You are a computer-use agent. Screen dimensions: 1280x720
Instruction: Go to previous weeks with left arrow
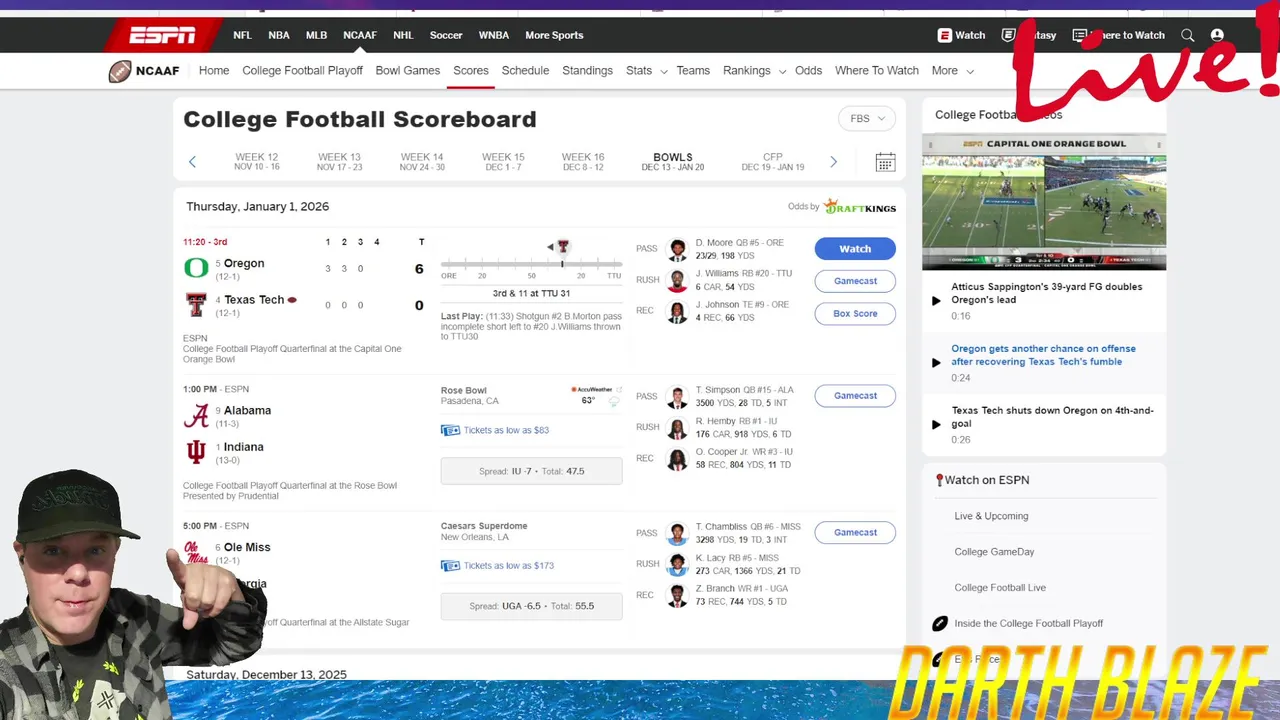(x=192, y=162)
